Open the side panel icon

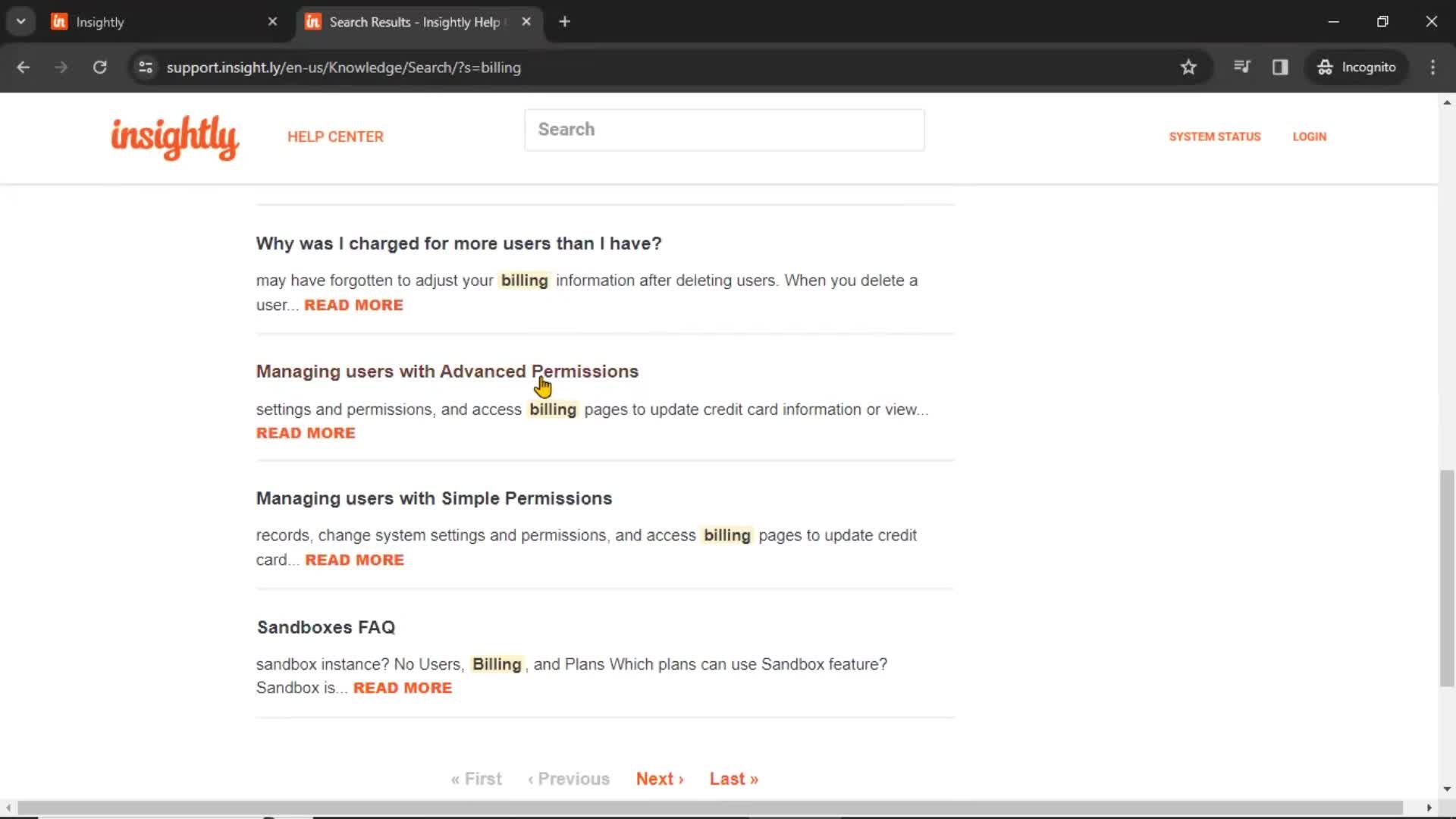click(x=1280, y=67)
